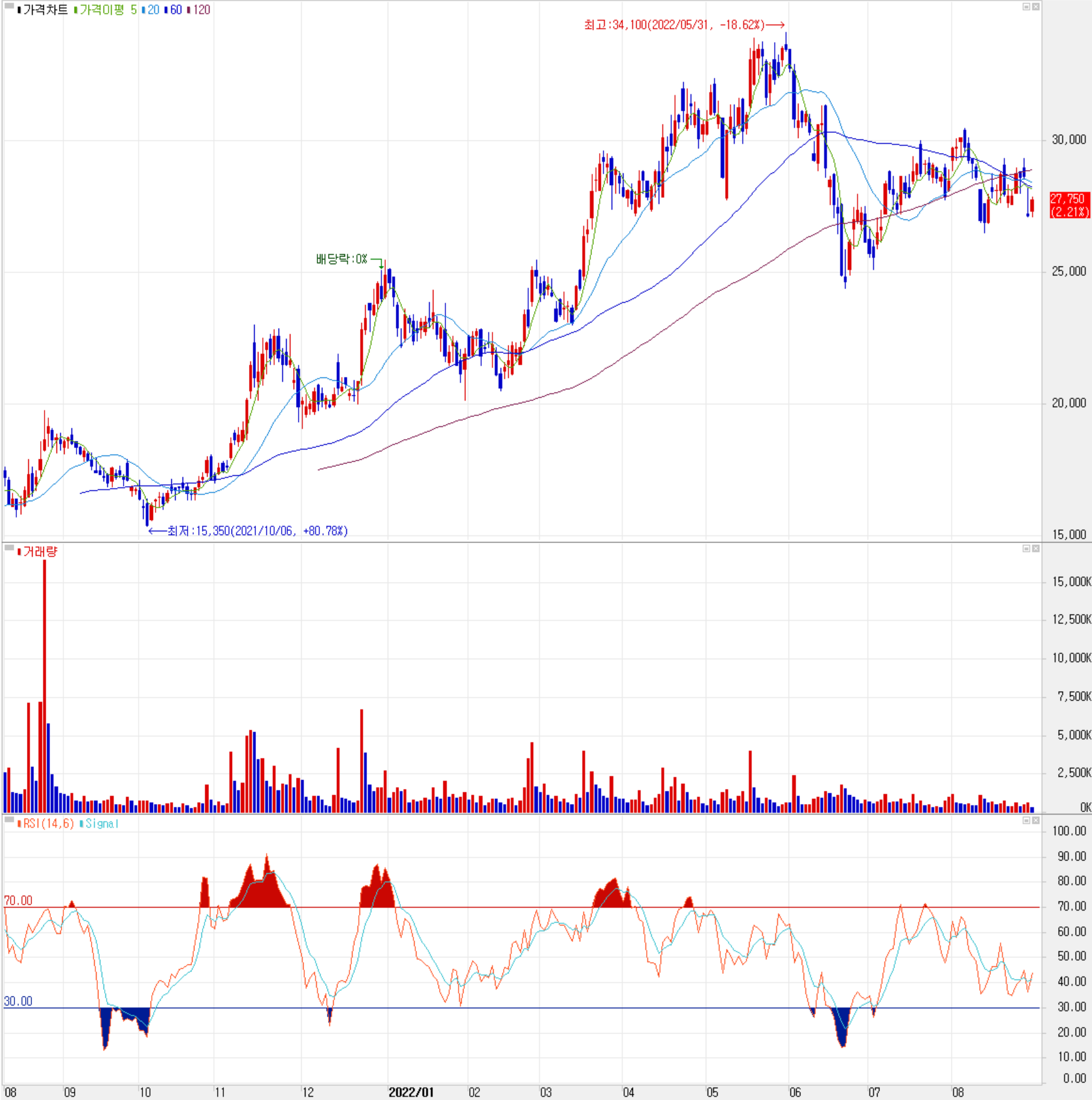The image size is (1092, 1100).
Task: Select the 60-day moving average legend
Action: (x=176, y=9)
